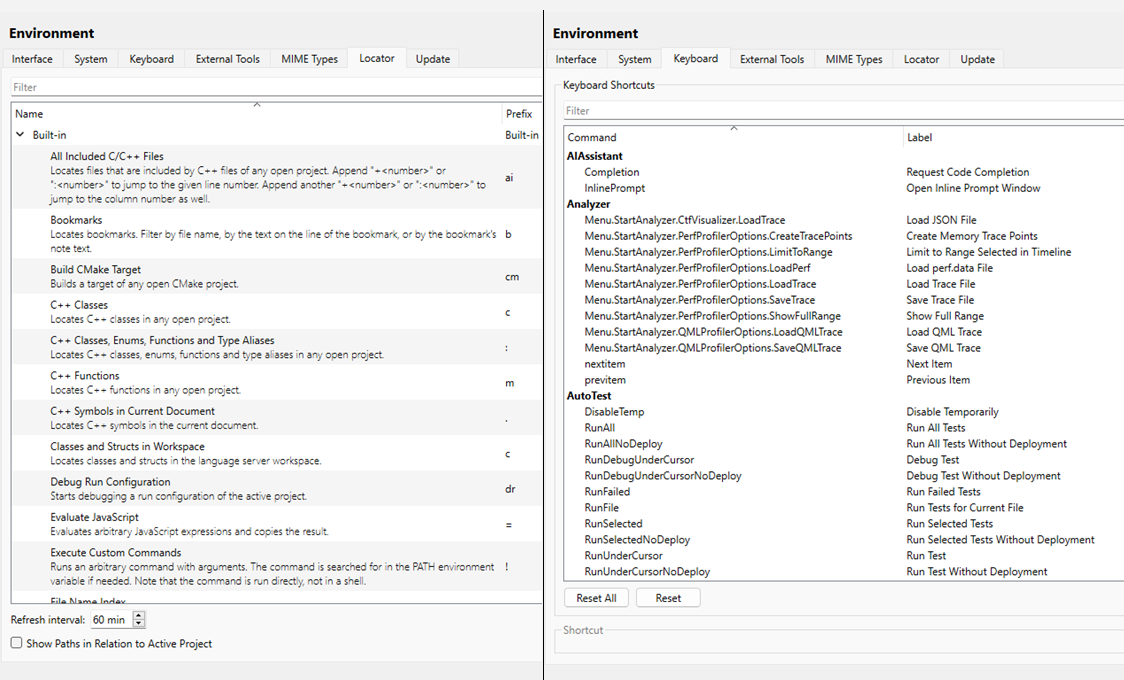Open the Update tab in right panel

pos(977,59)
